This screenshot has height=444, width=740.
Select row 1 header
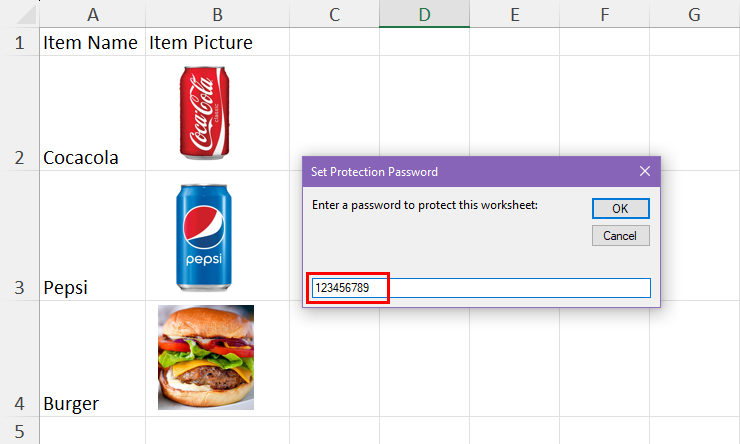(x=19, y=42)
